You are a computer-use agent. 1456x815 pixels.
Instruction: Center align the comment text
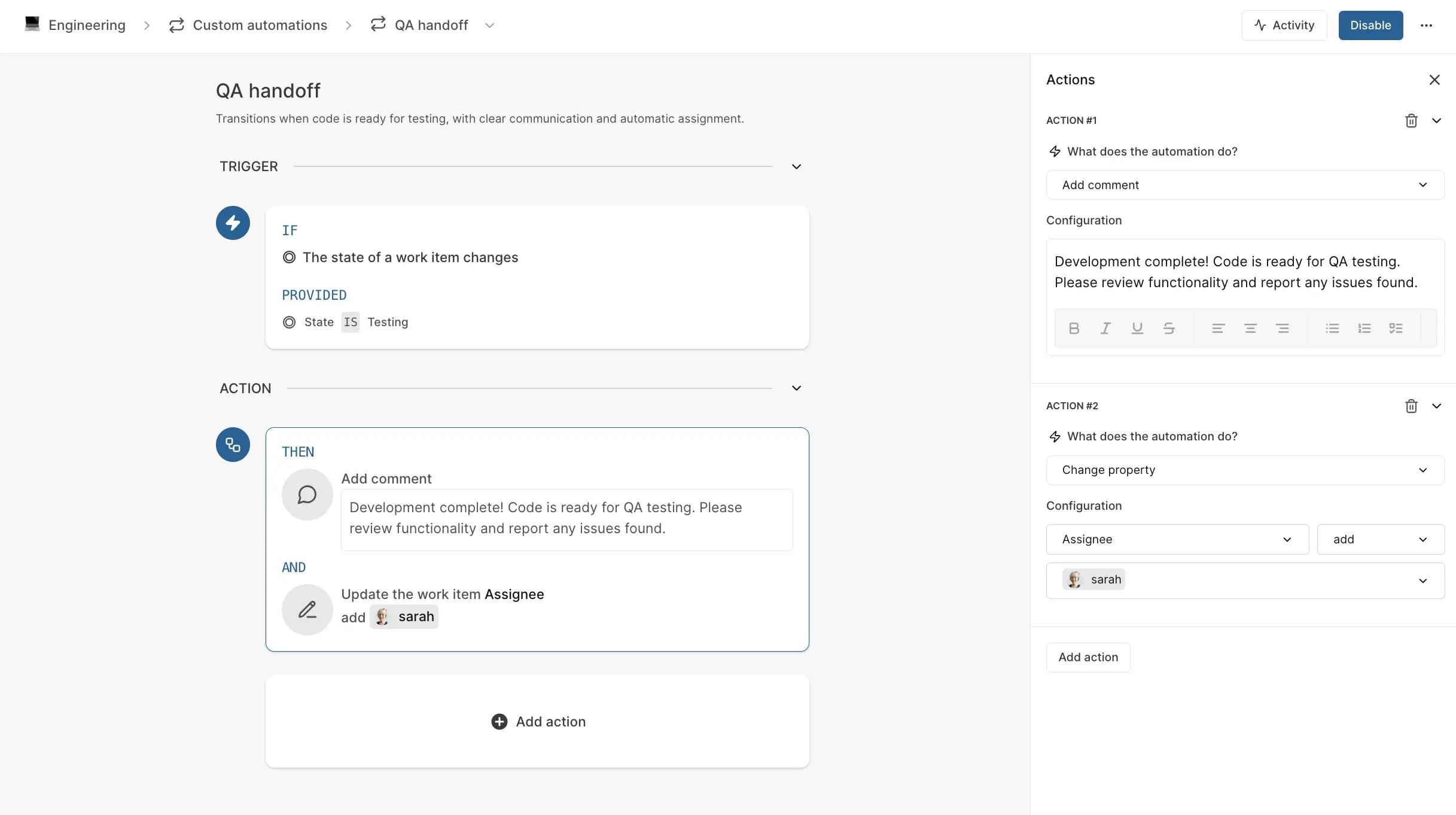[x=1250, y=328]
